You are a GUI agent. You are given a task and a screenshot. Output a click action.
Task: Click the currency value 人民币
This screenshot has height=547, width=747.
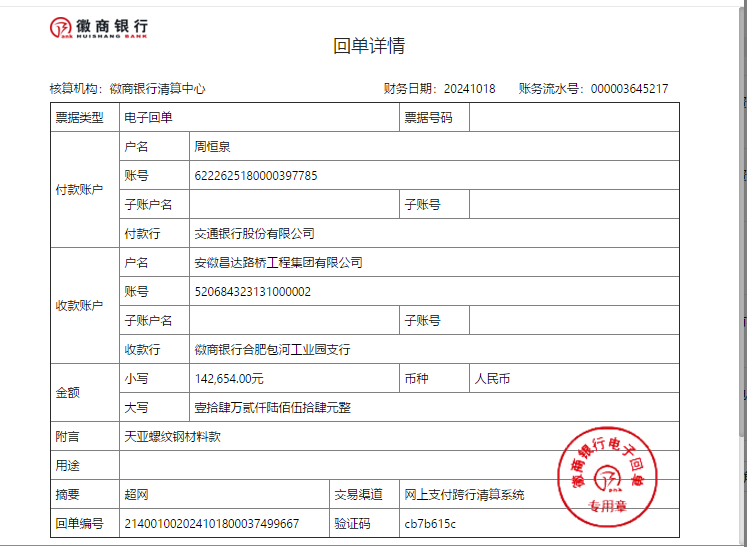pyautogui.click(x=492, y=379)
